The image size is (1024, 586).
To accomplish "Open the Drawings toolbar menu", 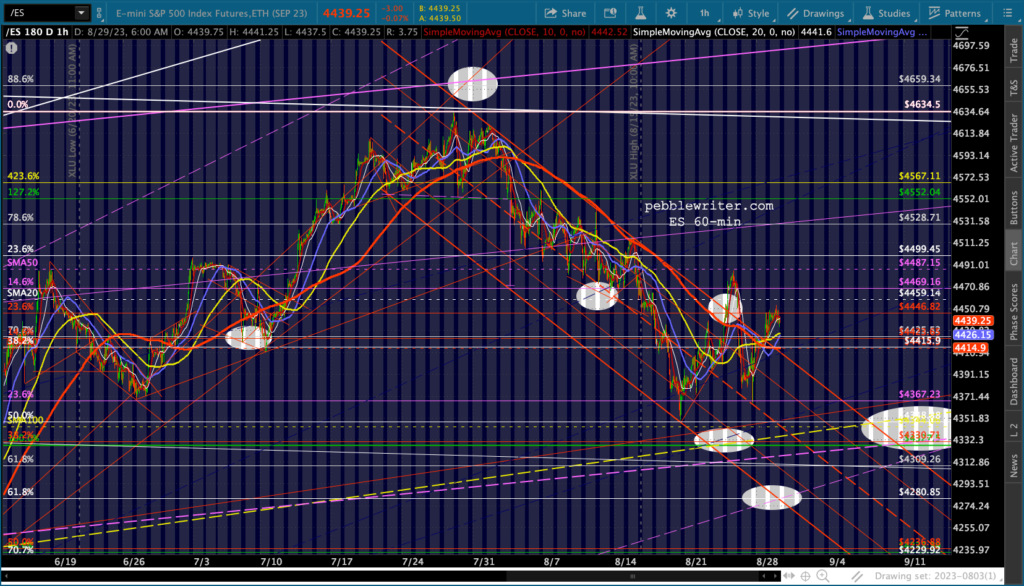I will click(x=815, y=13).
